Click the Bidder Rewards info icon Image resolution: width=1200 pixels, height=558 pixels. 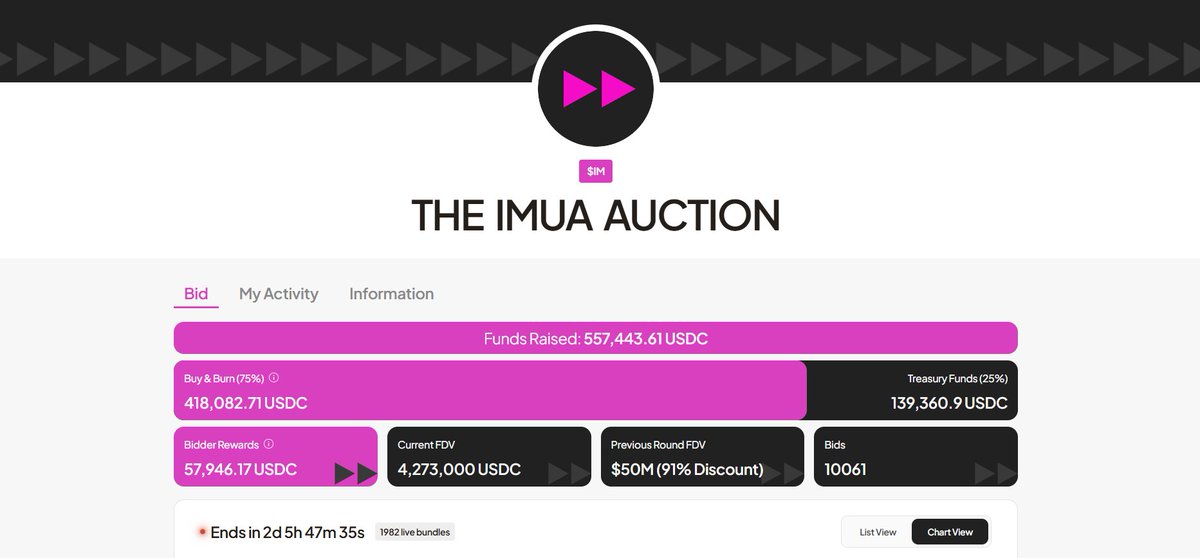tap(269, 444)
